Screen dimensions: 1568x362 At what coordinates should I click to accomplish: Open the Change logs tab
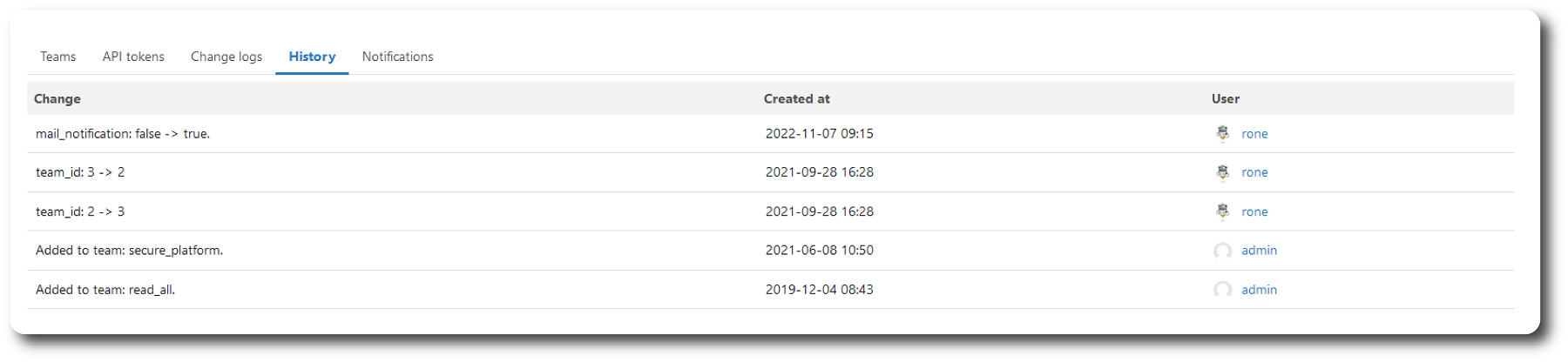(226, 57)
